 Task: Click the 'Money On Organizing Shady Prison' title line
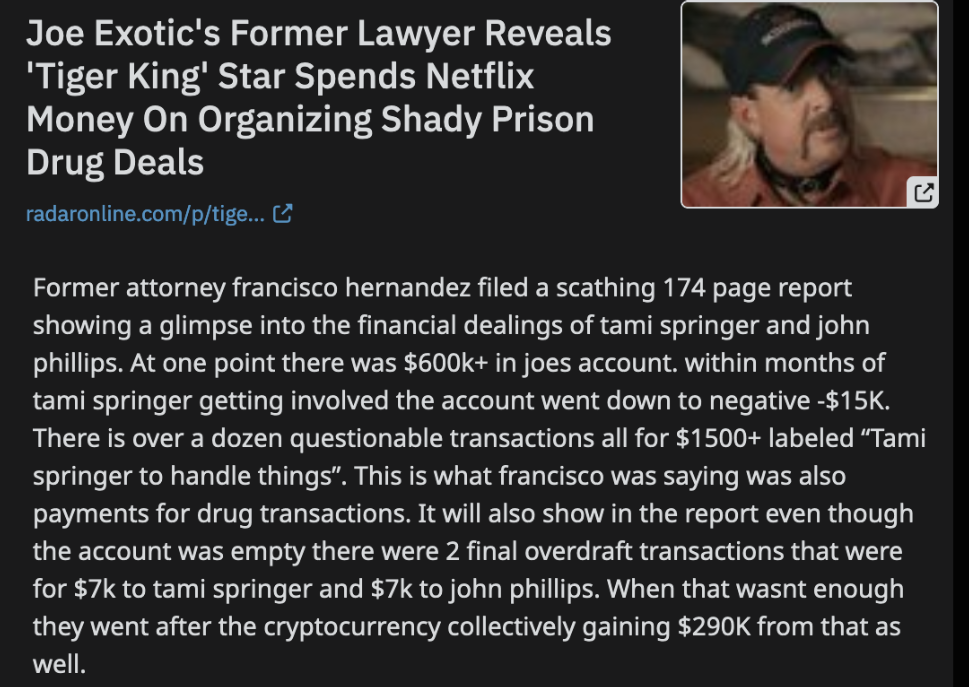[x=310, y=119]
